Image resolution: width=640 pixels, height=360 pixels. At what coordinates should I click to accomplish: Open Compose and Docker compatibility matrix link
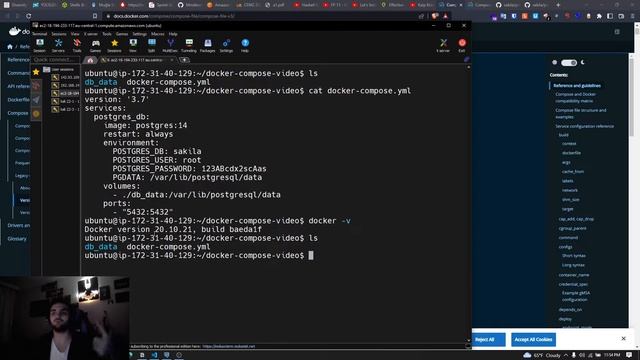click(575, 98)
